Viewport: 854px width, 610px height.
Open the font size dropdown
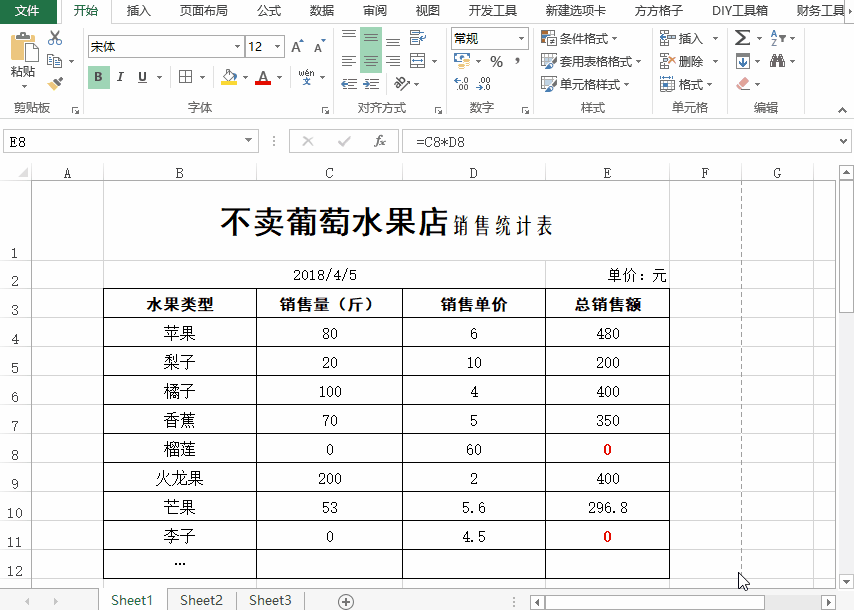[278, 47]
